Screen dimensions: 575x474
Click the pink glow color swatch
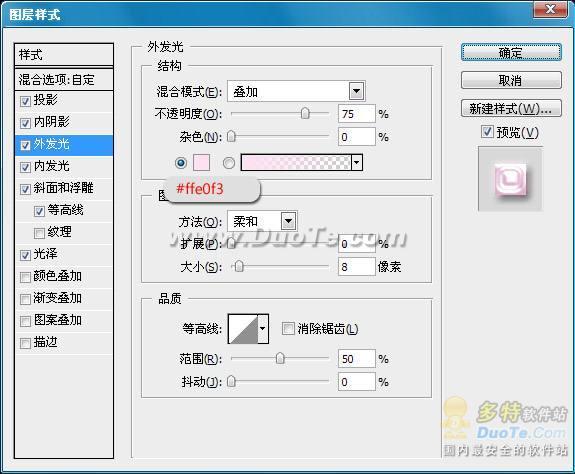tap(201, 162)
